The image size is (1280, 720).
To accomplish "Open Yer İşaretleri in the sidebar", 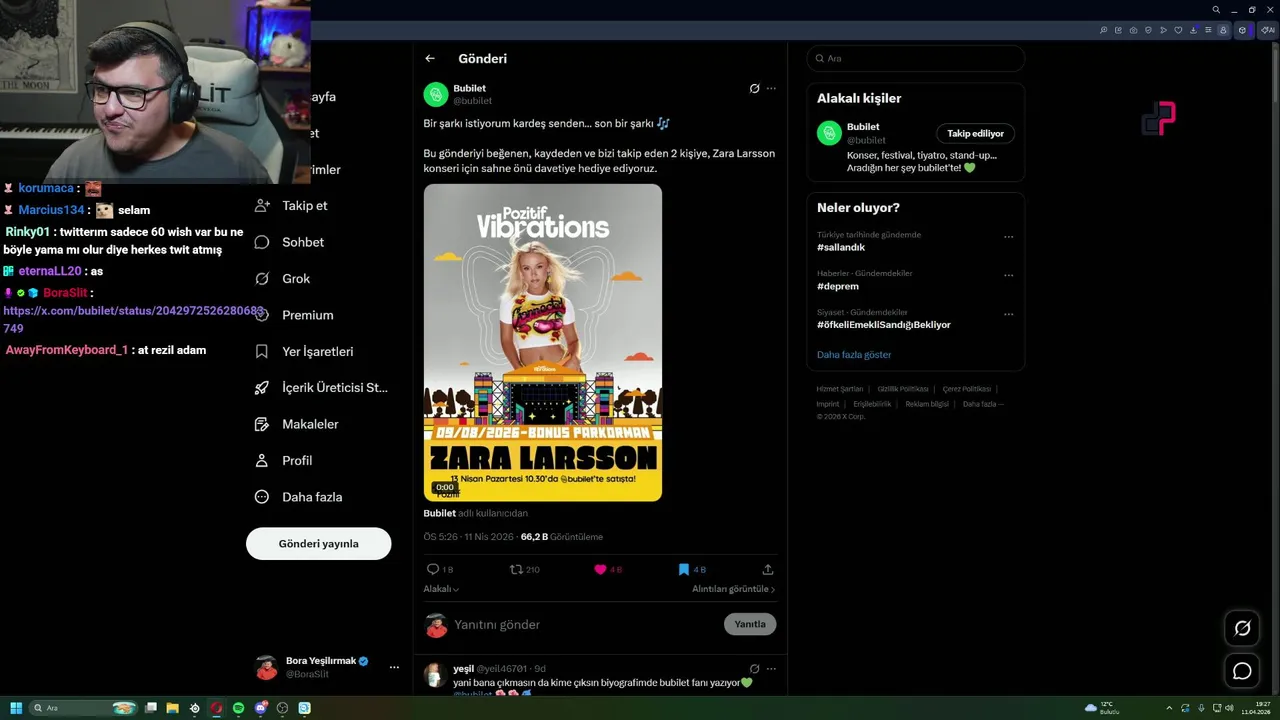I will [x=304, y=351].
